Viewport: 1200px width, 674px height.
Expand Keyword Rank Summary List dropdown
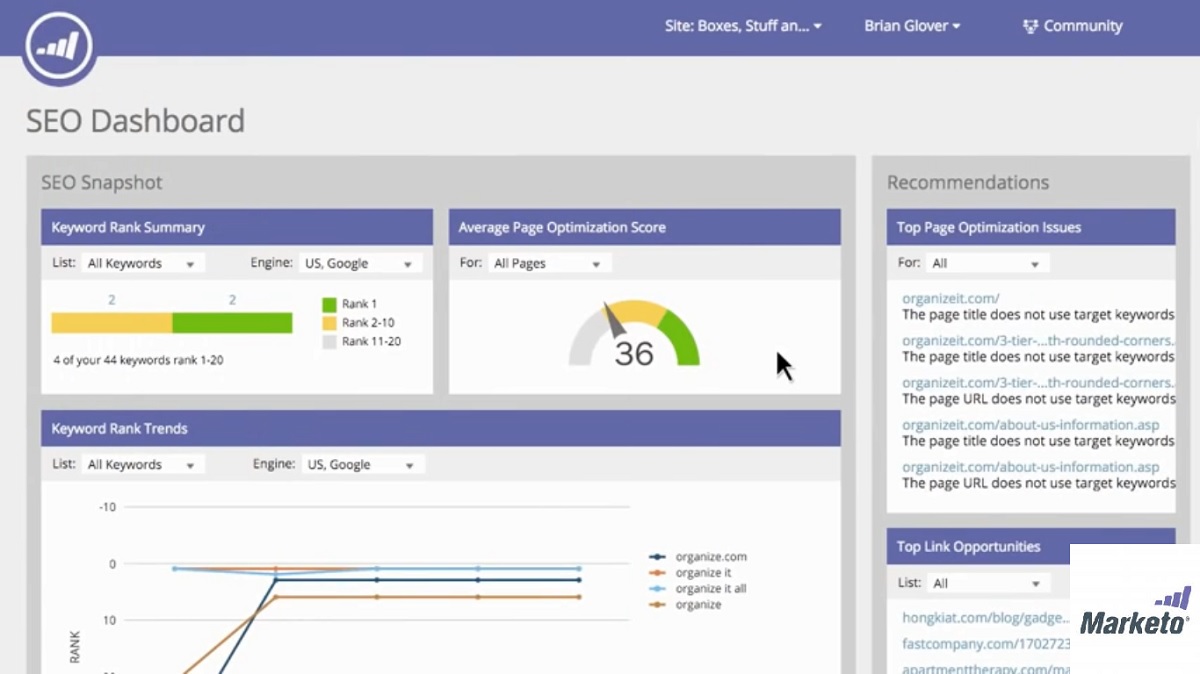(140, 264)
